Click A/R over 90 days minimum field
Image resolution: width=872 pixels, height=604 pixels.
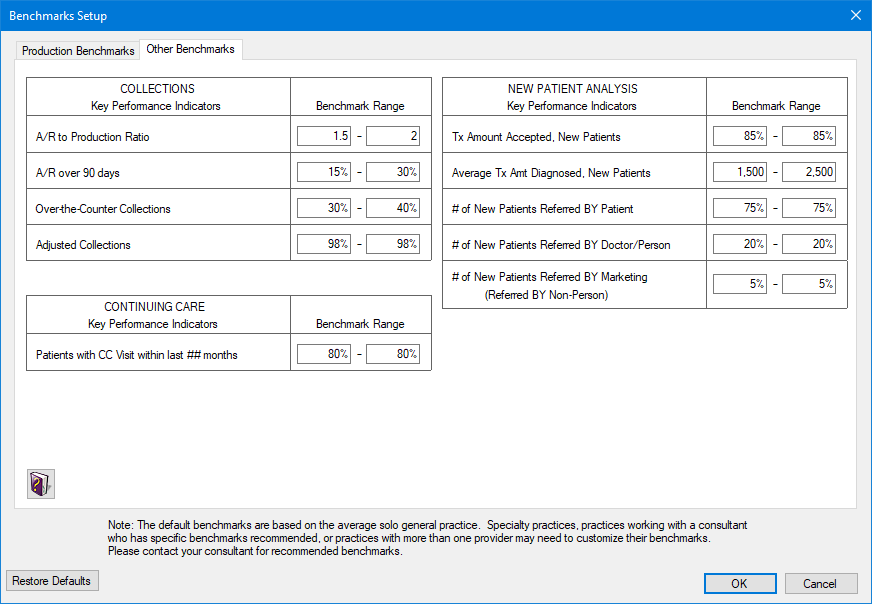pyautogui.click(x=324, y=173)
